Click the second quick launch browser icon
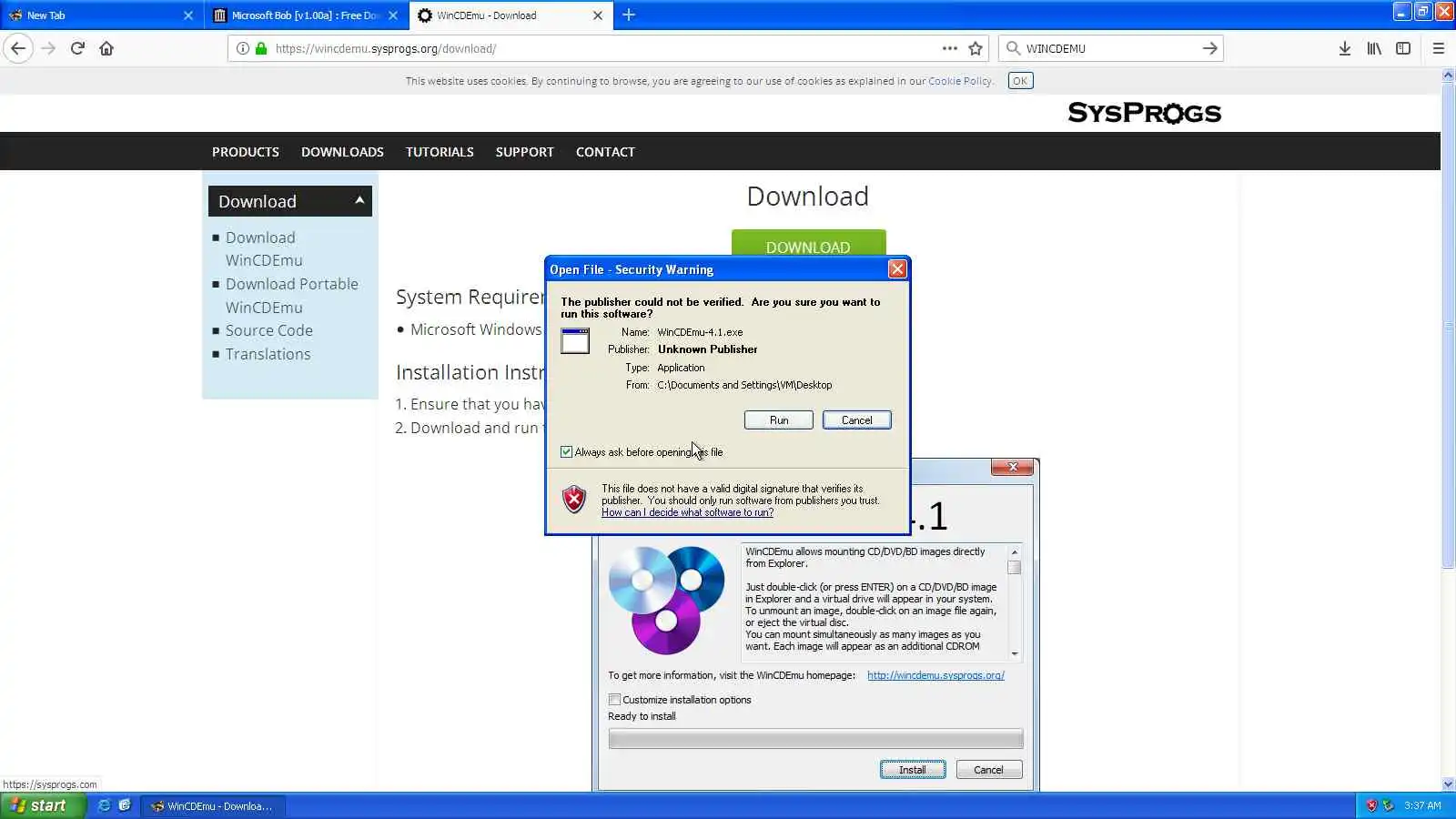Image resolution: width=1456 pixels, height=819 pixels. tap(125, 805)
